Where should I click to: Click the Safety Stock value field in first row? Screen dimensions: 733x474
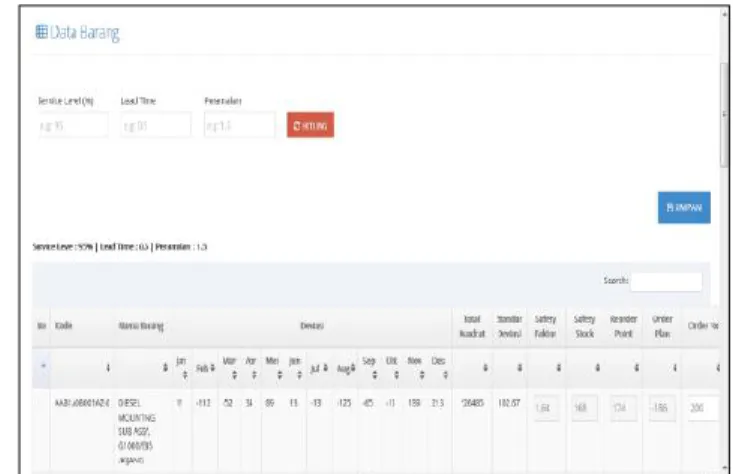tap(584, 408)
